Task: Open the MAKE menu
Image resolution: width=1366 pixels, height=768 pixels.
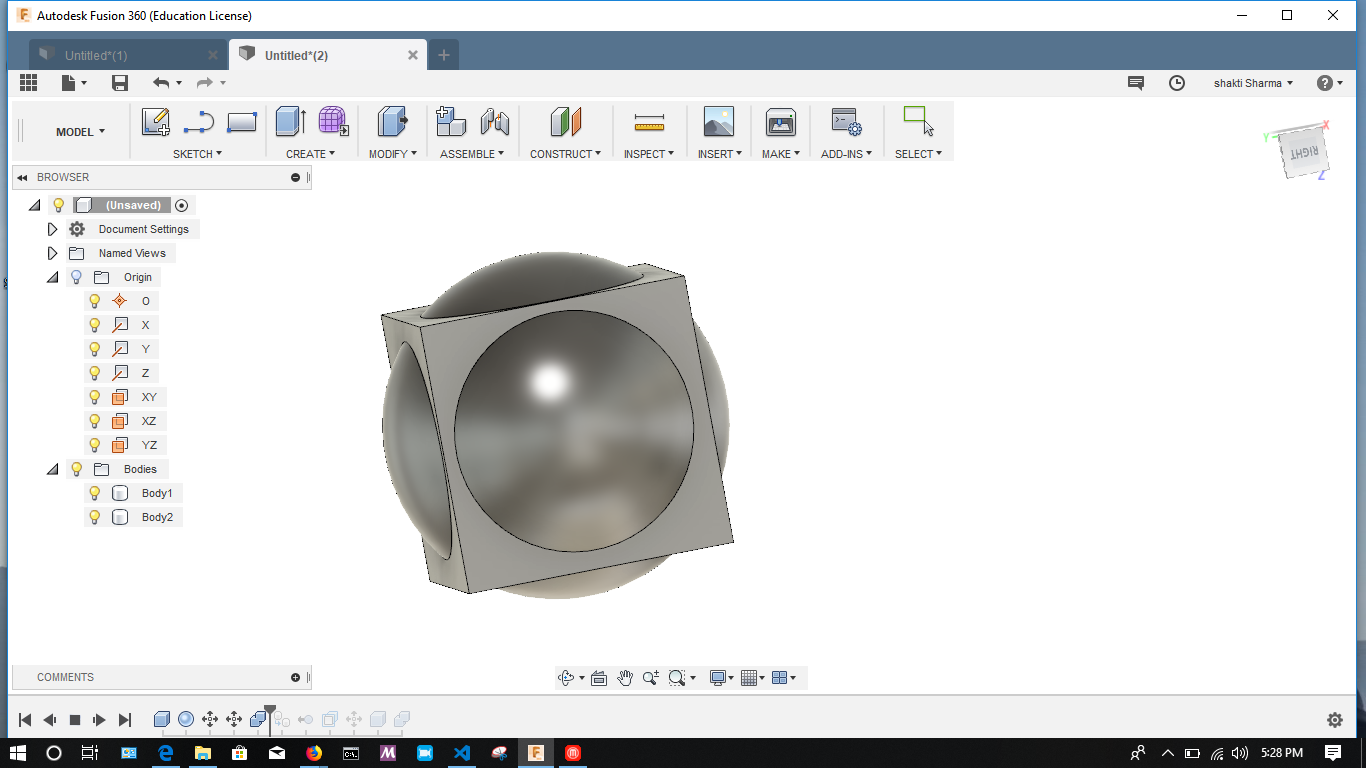Action: 781,154
